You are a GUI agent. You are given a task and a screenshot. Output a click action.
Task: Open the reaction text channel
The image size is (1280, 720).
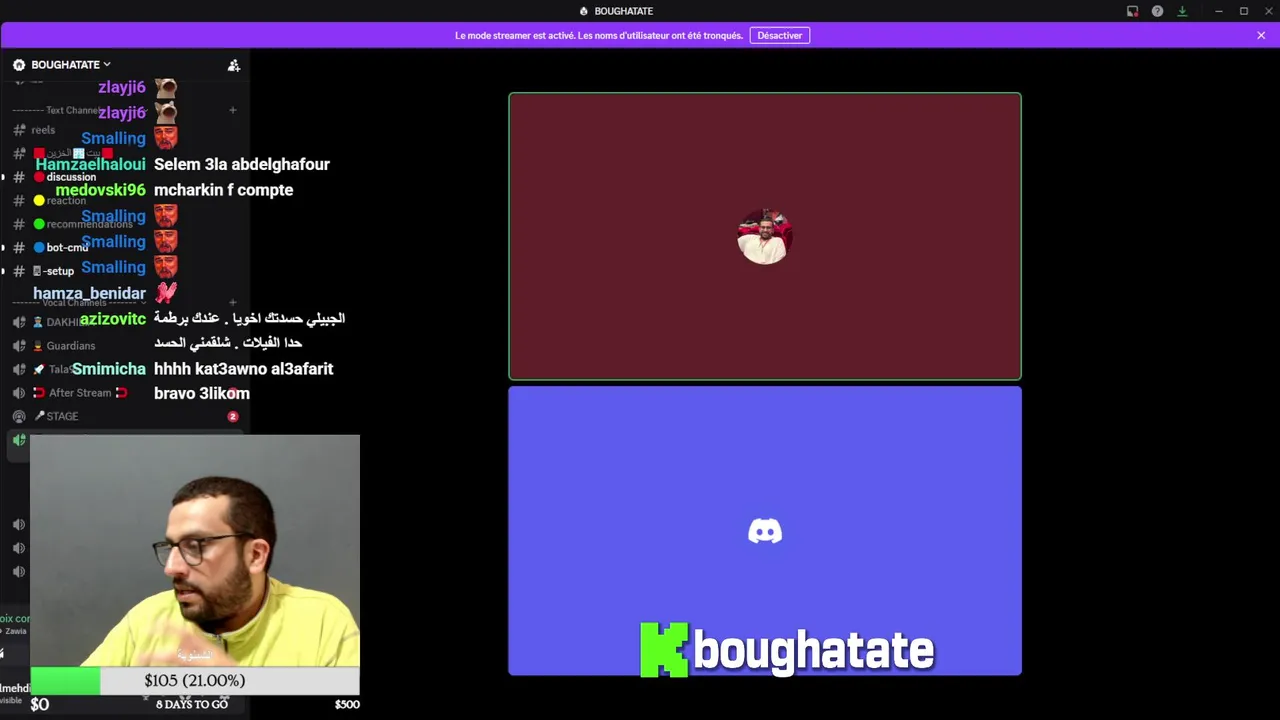coord(66,201)
